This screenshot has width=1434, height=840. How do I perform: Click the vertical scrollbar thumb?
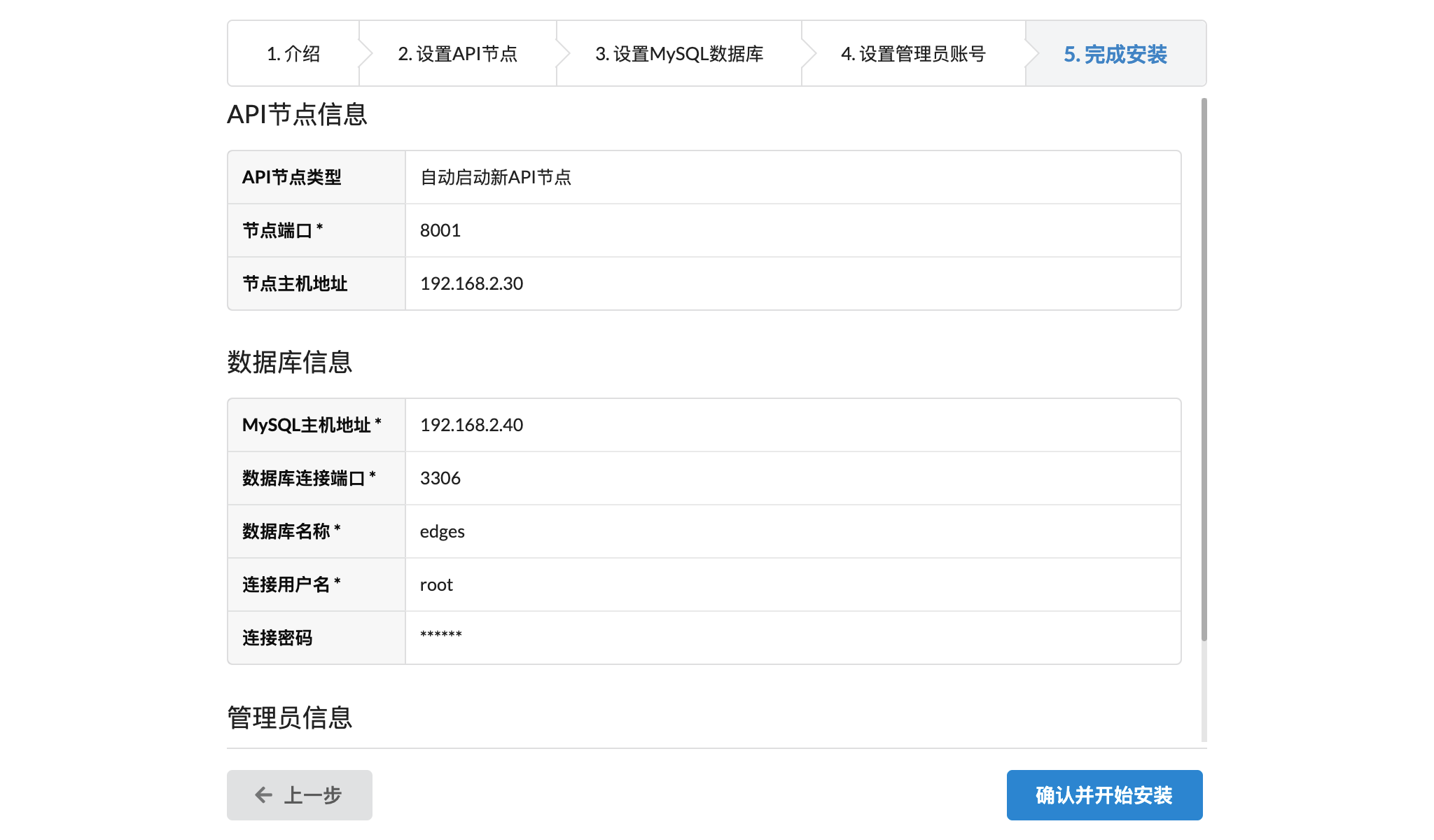pos(1204,370)
